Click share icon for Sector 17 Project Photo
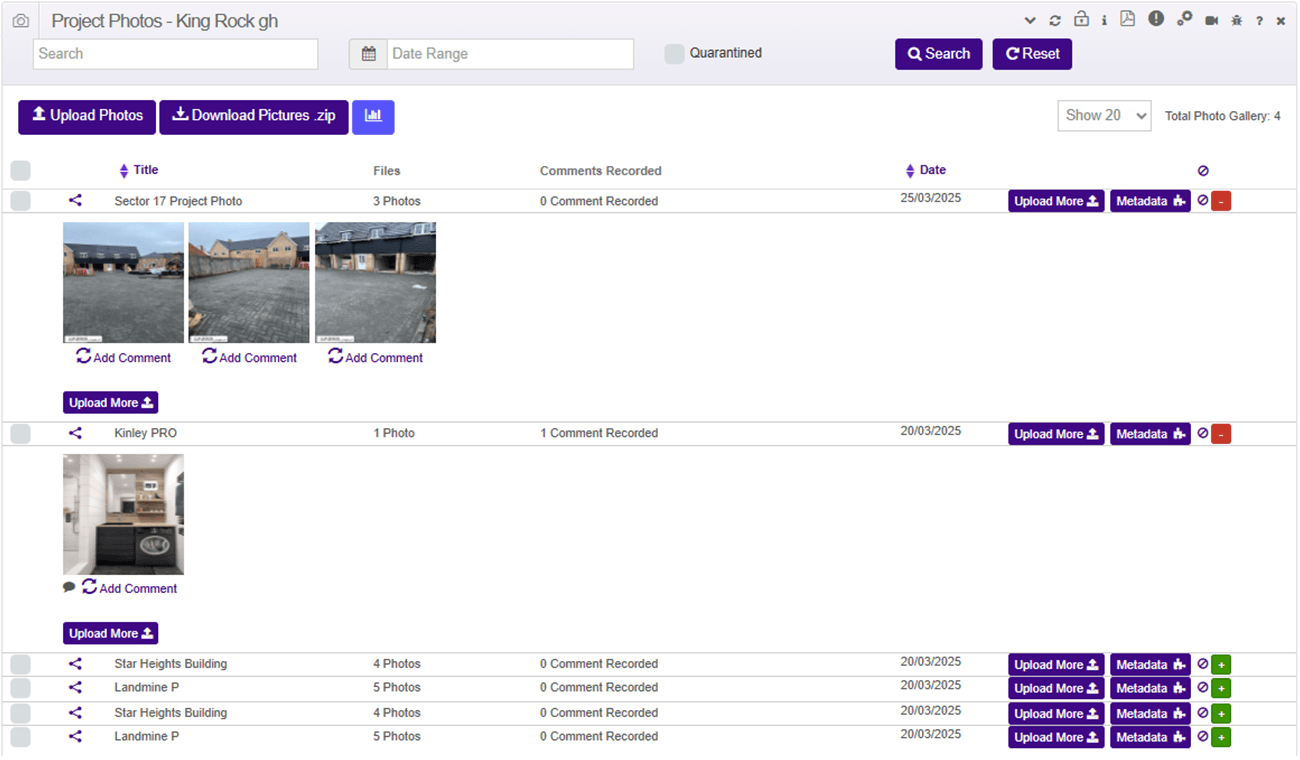Image resolution: width=1300 pixels, height=760 pixels. (x=75, y=201)
